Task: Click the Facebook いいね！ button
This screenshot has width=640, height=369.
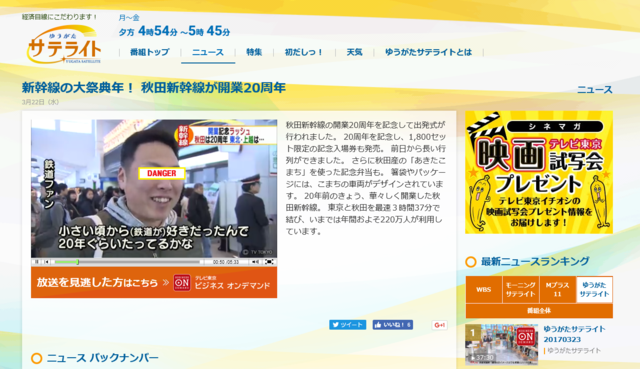Action: (393, 325)
